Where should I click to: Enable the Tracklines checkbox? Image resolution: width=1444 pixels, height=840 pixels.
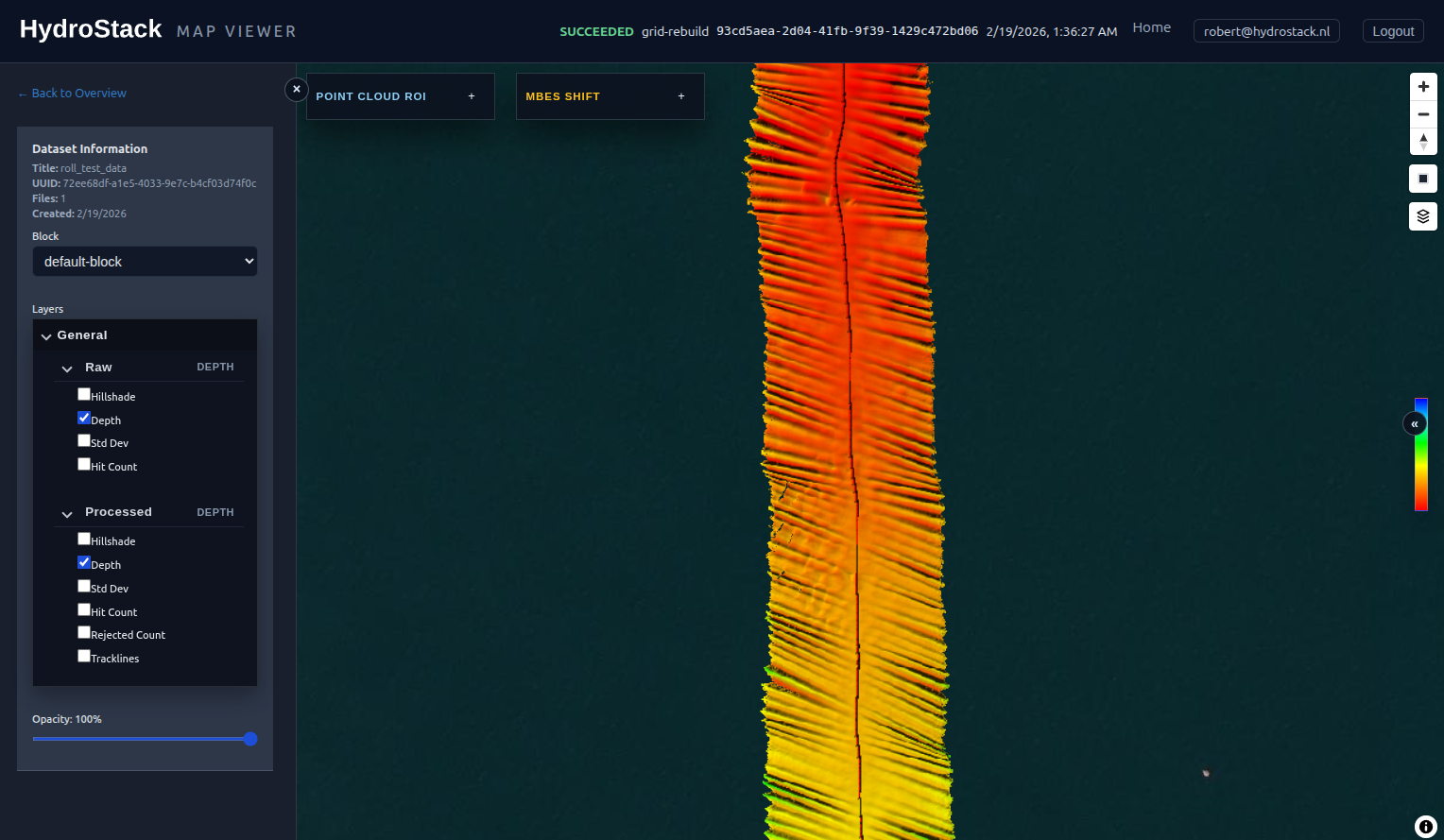pyautogui.click(x=83, y=655)
